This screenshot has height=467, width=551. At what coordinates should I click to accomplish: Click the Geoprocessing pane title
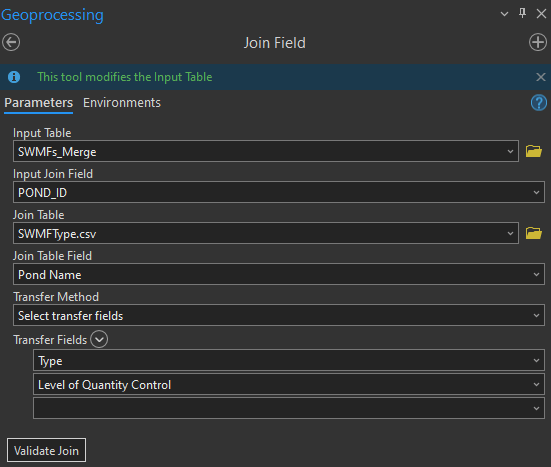[x=52, y=15]
